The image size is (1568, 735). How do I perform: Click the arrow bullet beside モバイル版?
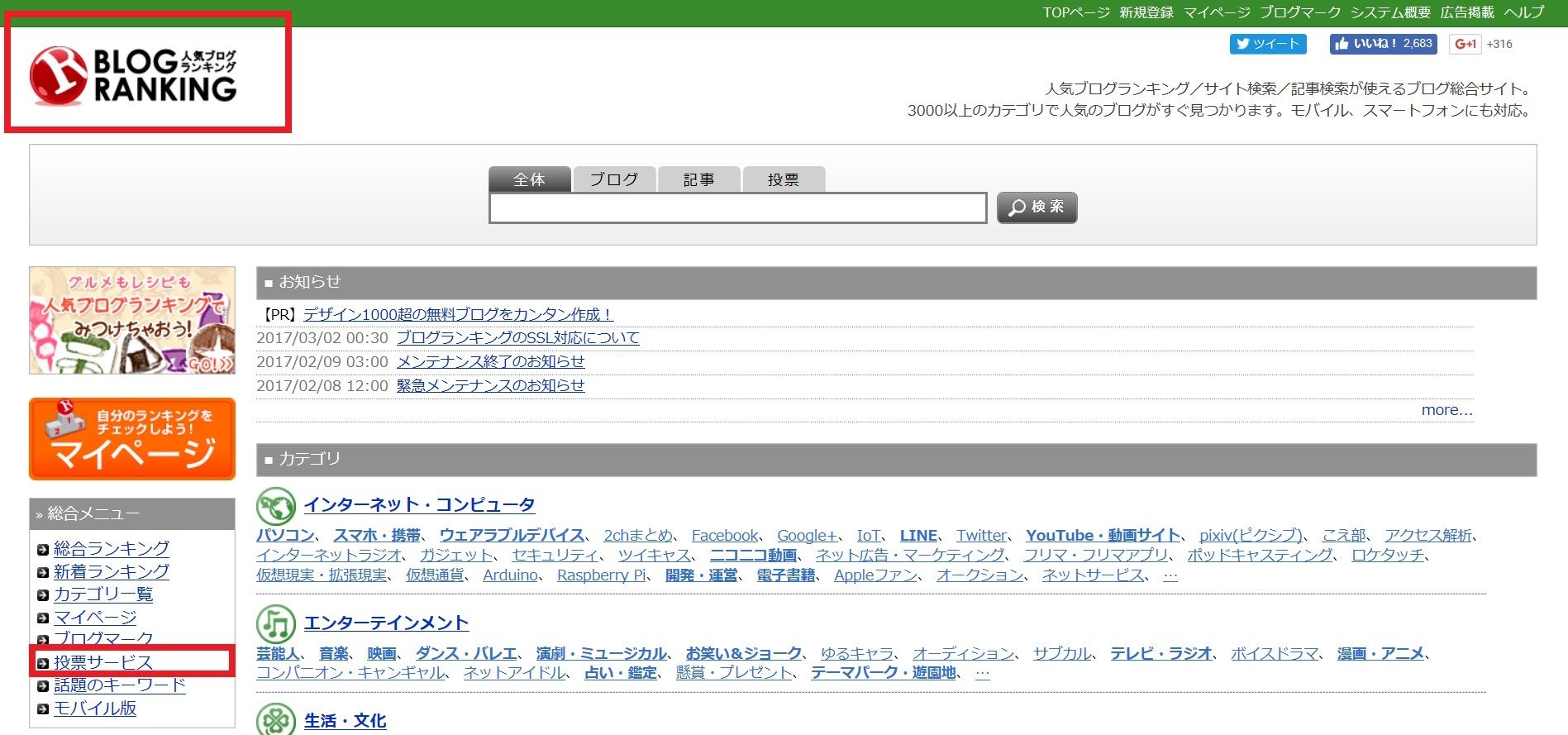coord(43,709)
